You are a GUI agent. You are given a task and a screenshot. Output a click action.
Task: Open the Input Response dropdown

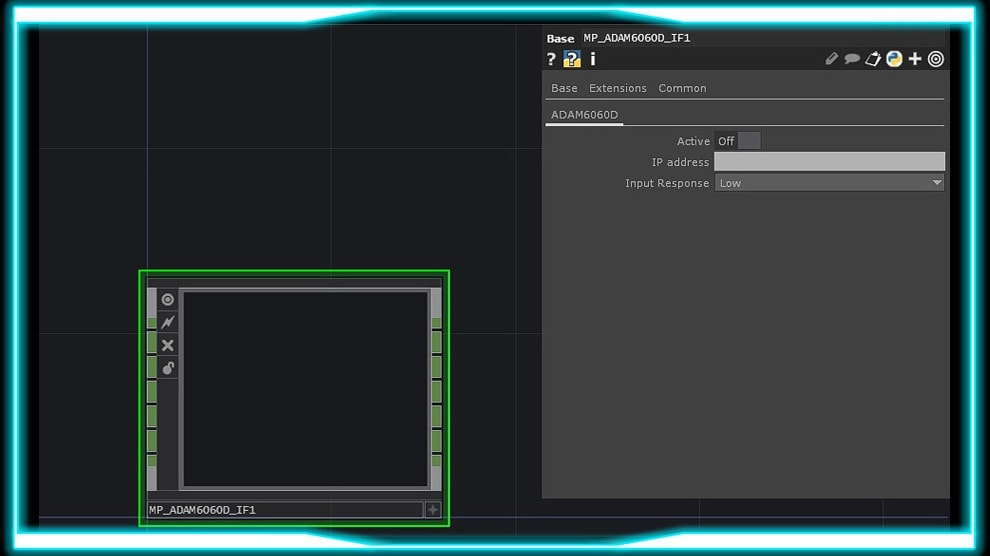829,183
